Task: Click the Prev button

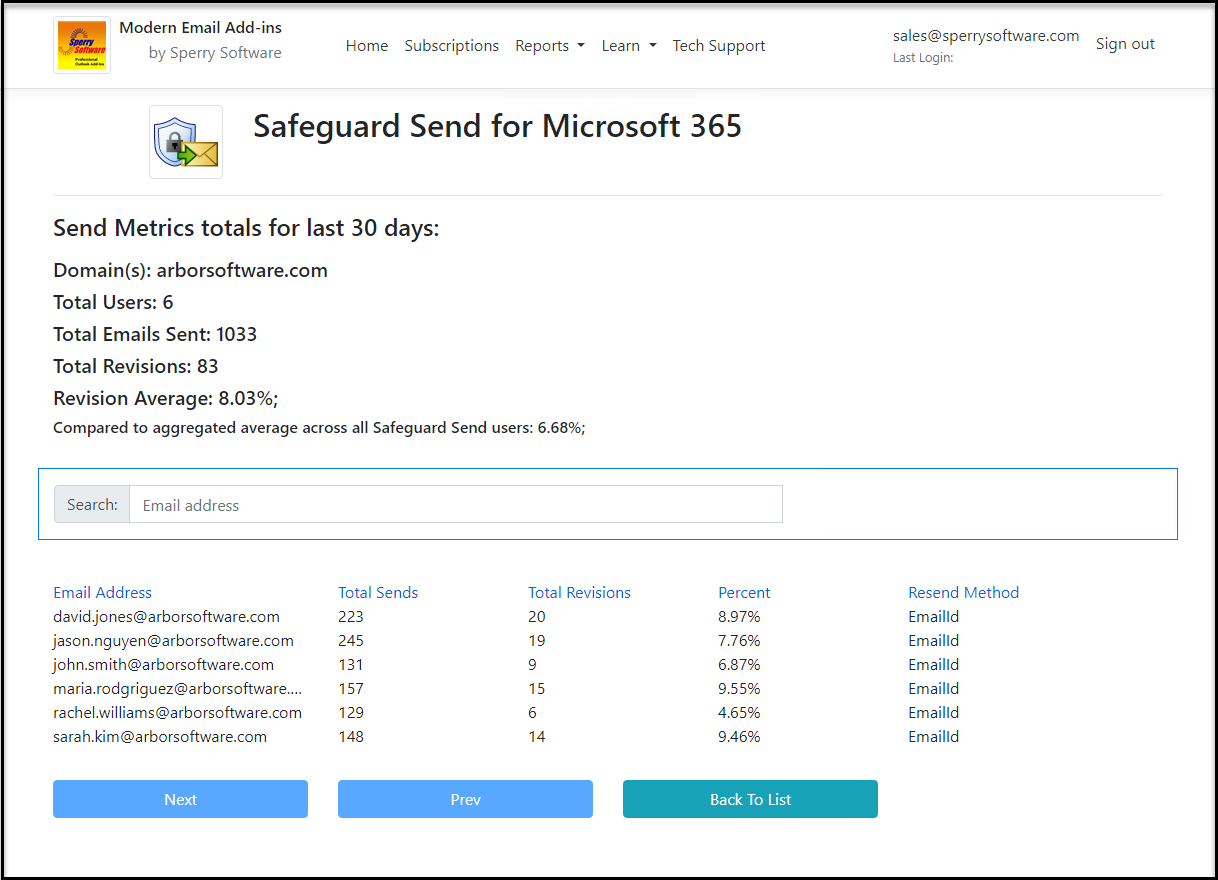Action: click(x=465, y=799)
